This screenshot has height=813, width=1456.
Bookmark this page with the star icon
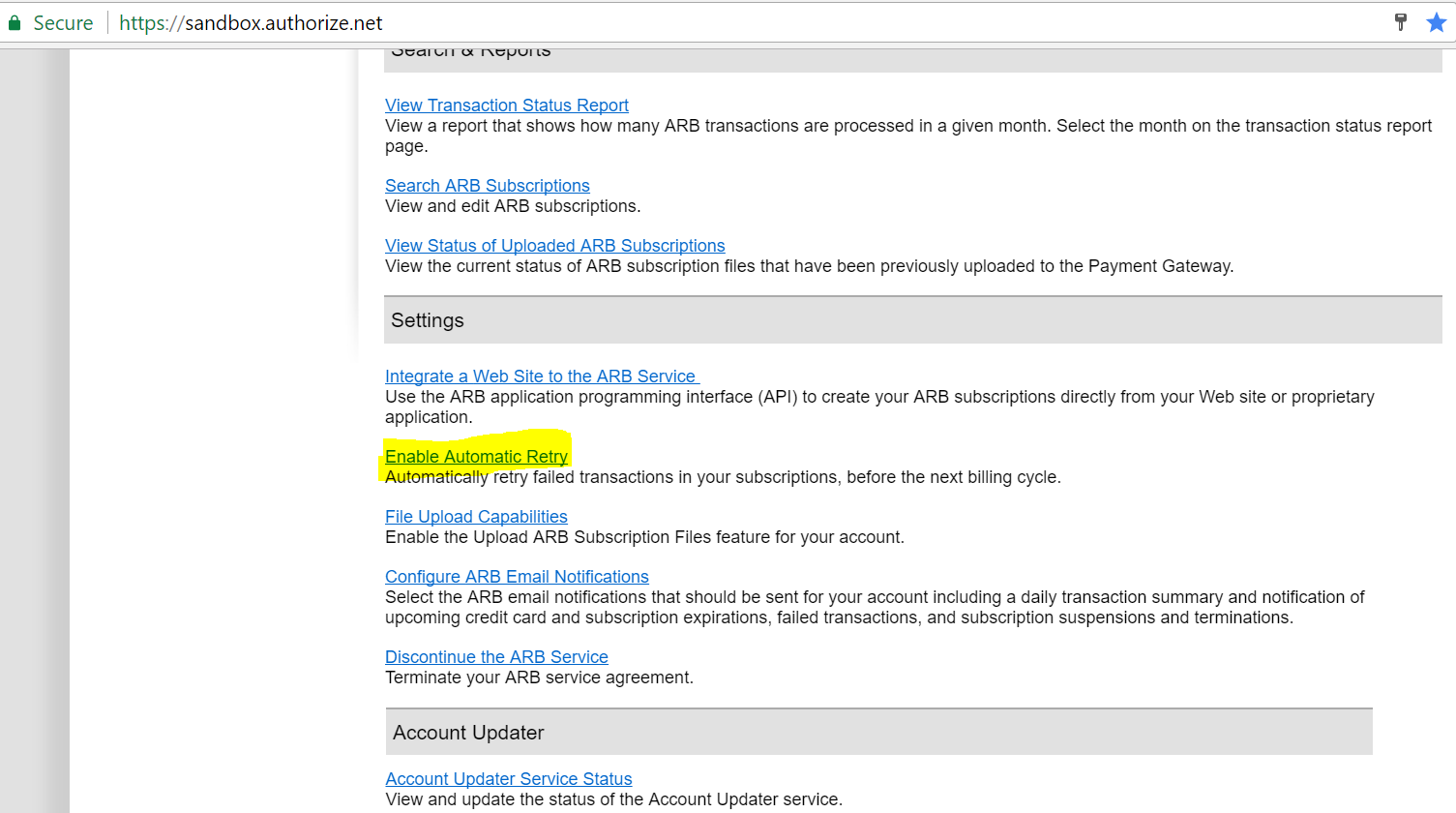pyautogui.click(x=1437, y=22)
